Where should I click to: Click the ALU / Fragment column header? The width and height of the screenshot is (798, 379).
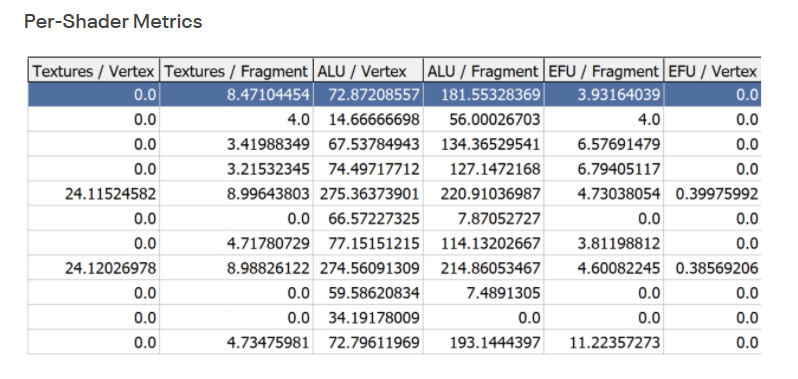point(483,71)
